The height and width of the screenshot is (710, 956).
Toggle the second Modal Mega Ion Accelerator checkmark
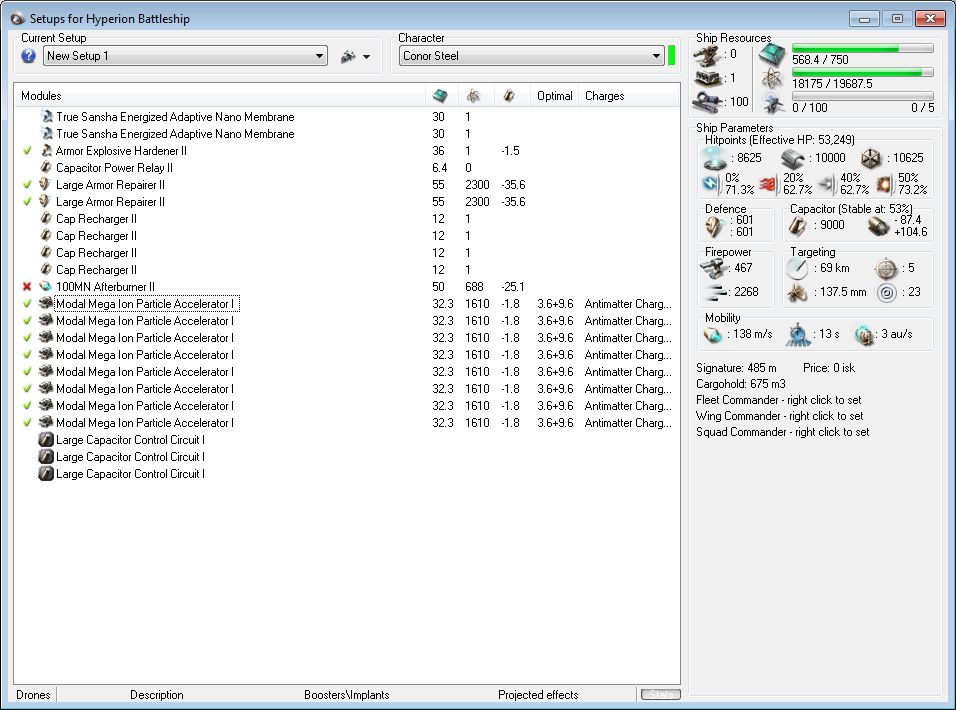27,321
